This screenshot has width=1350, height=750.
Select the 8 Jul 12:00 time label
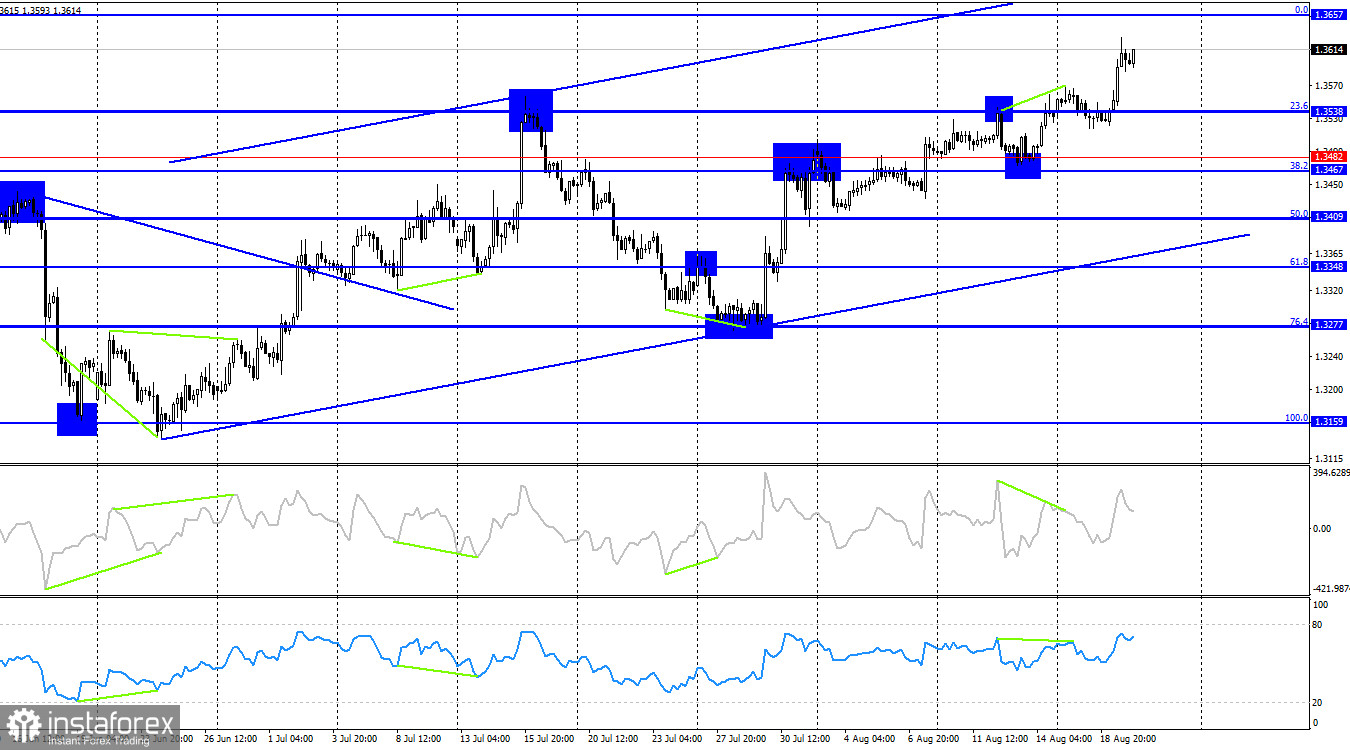pos(420,739)
